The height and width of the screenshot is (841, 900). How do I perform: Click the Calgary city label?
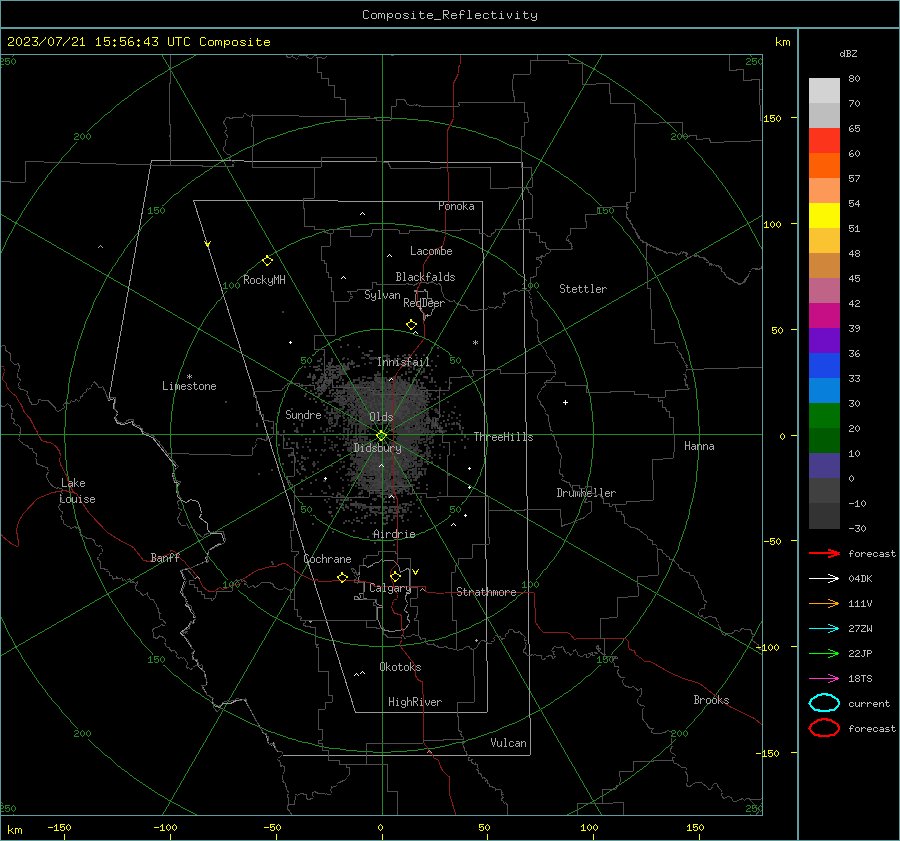coord(390,588)
